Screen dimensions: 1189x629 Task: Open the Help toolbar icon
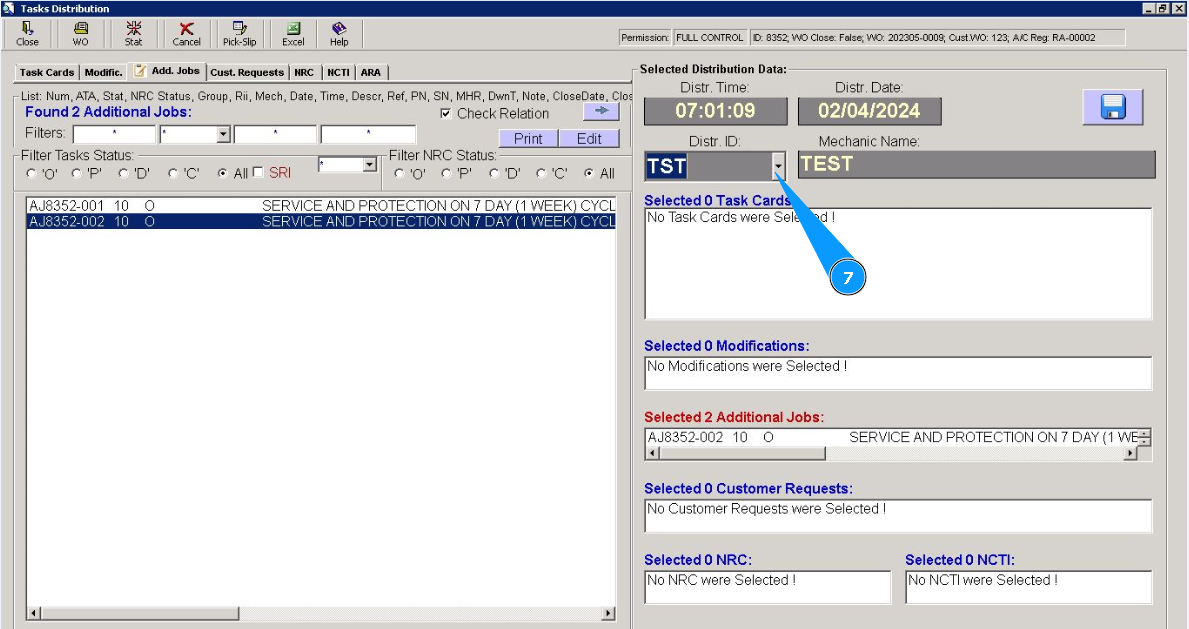[x=339, y=34]
